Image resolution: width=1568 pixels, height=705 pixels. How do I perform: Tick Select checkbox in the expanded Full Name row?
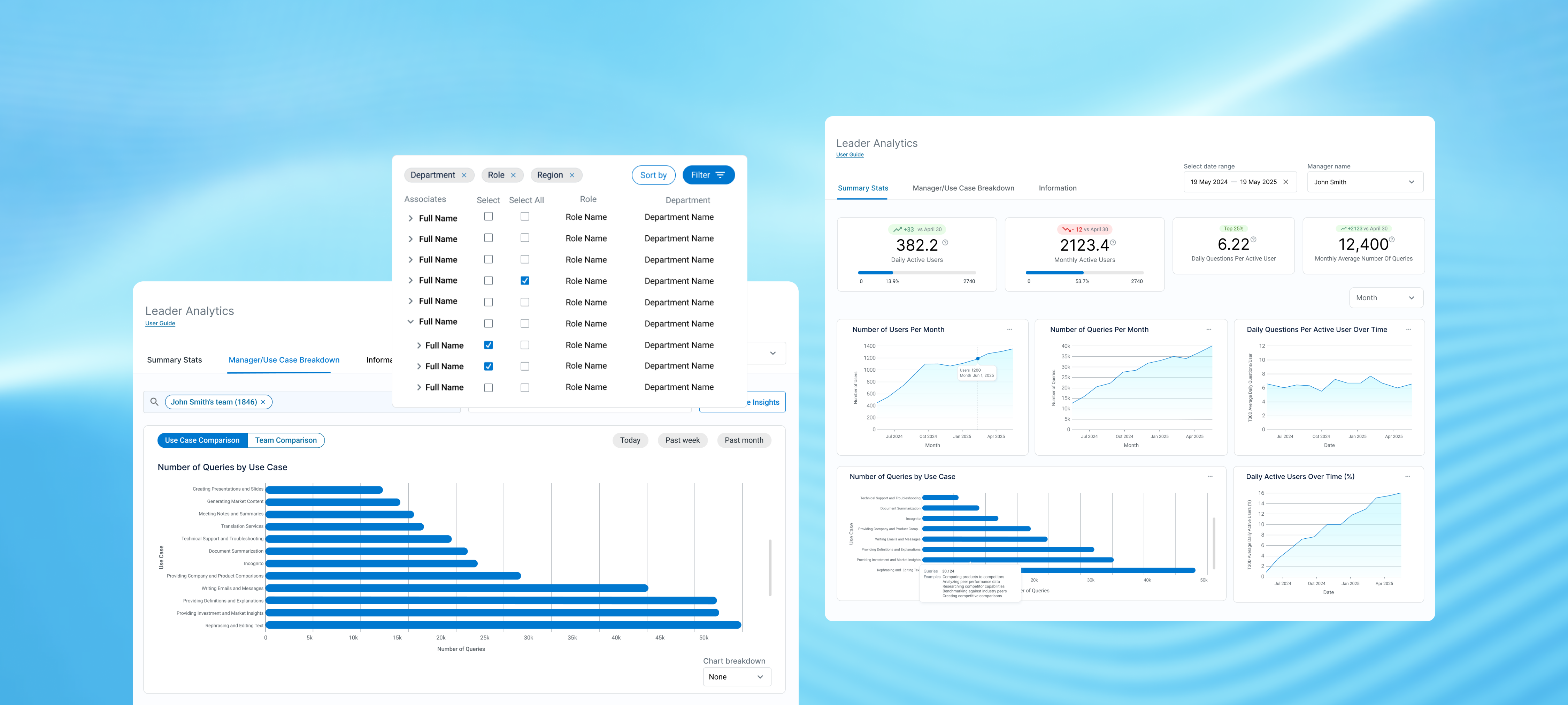point(488,324)
